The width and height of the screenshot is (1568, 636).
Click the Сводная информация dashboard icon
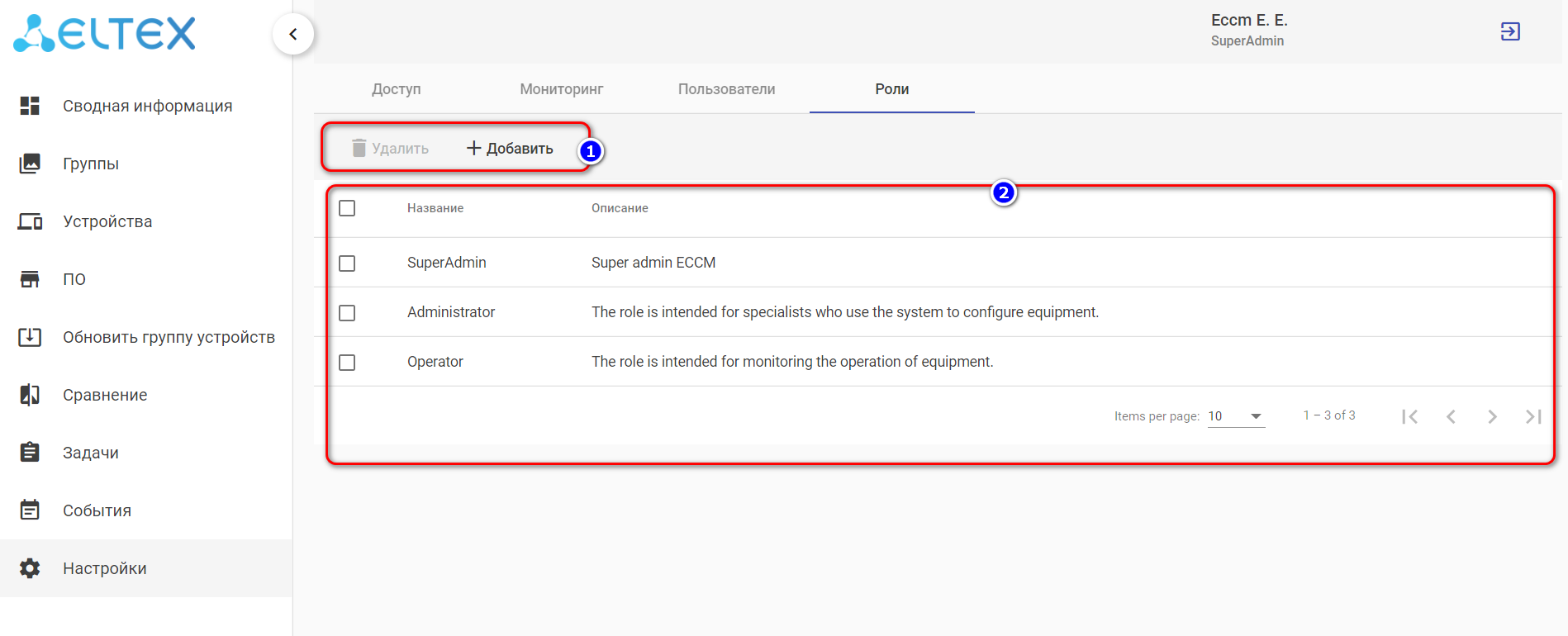pos(30,106)
